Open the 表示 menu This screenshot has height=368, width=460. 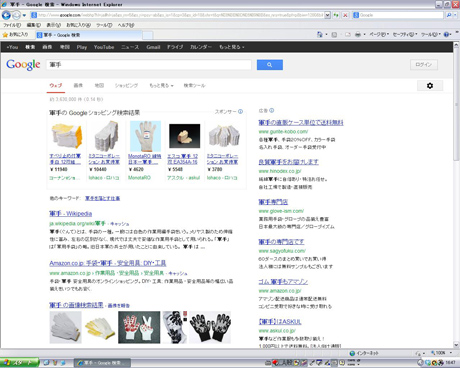pos(53,25)
